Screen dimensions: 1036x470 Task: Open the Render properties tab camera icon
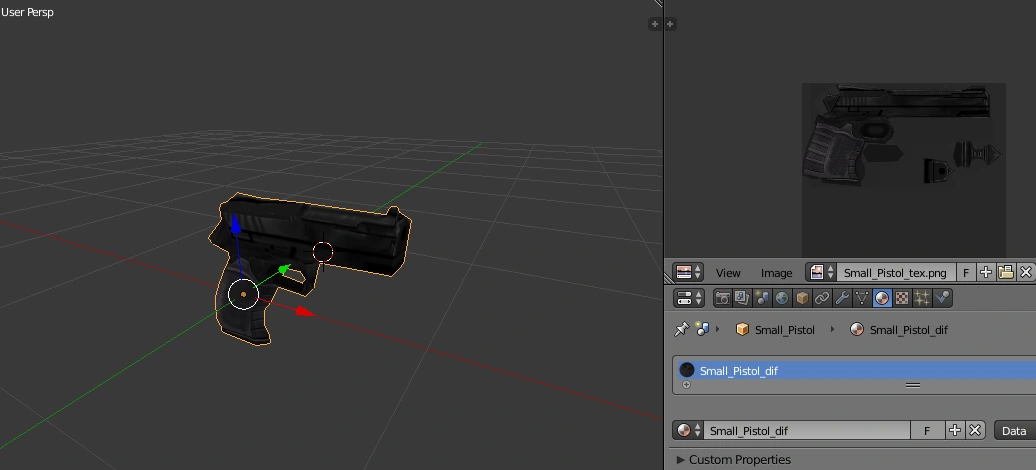723,298
